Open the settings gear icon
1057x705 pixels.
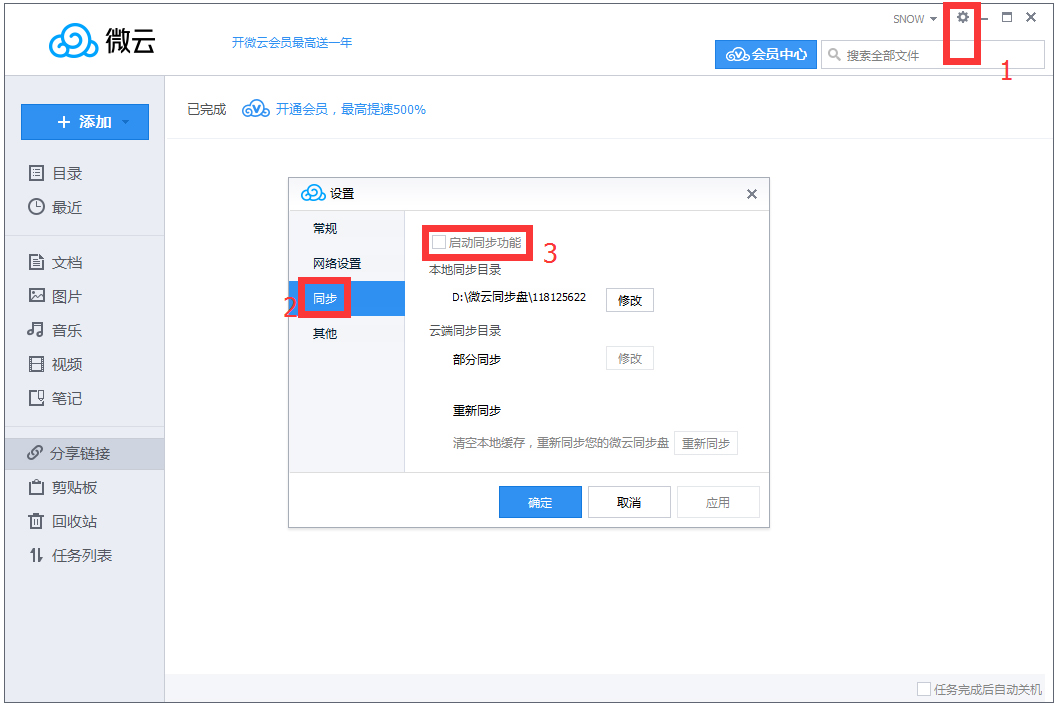point(962,18)
